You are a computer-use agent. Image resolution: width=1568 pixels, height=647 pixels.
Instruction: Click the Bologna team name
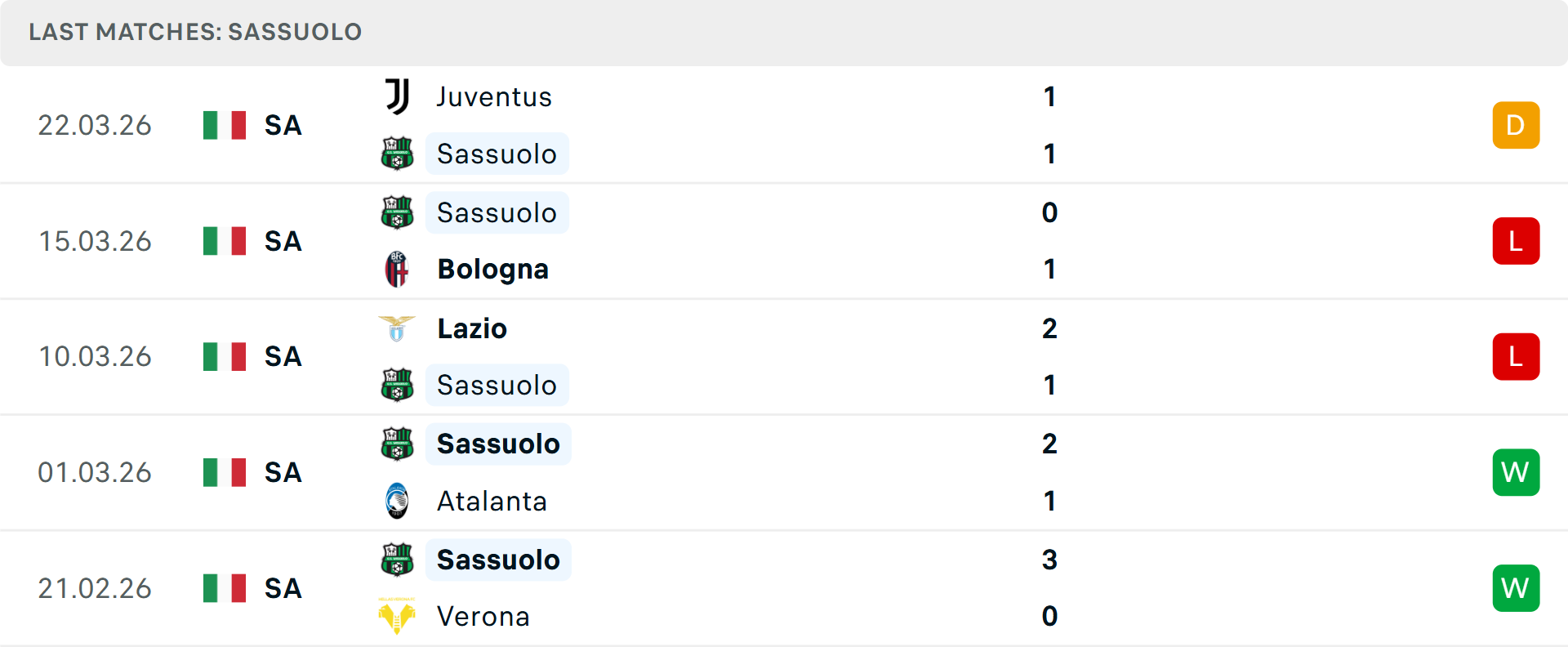[492, 270]
